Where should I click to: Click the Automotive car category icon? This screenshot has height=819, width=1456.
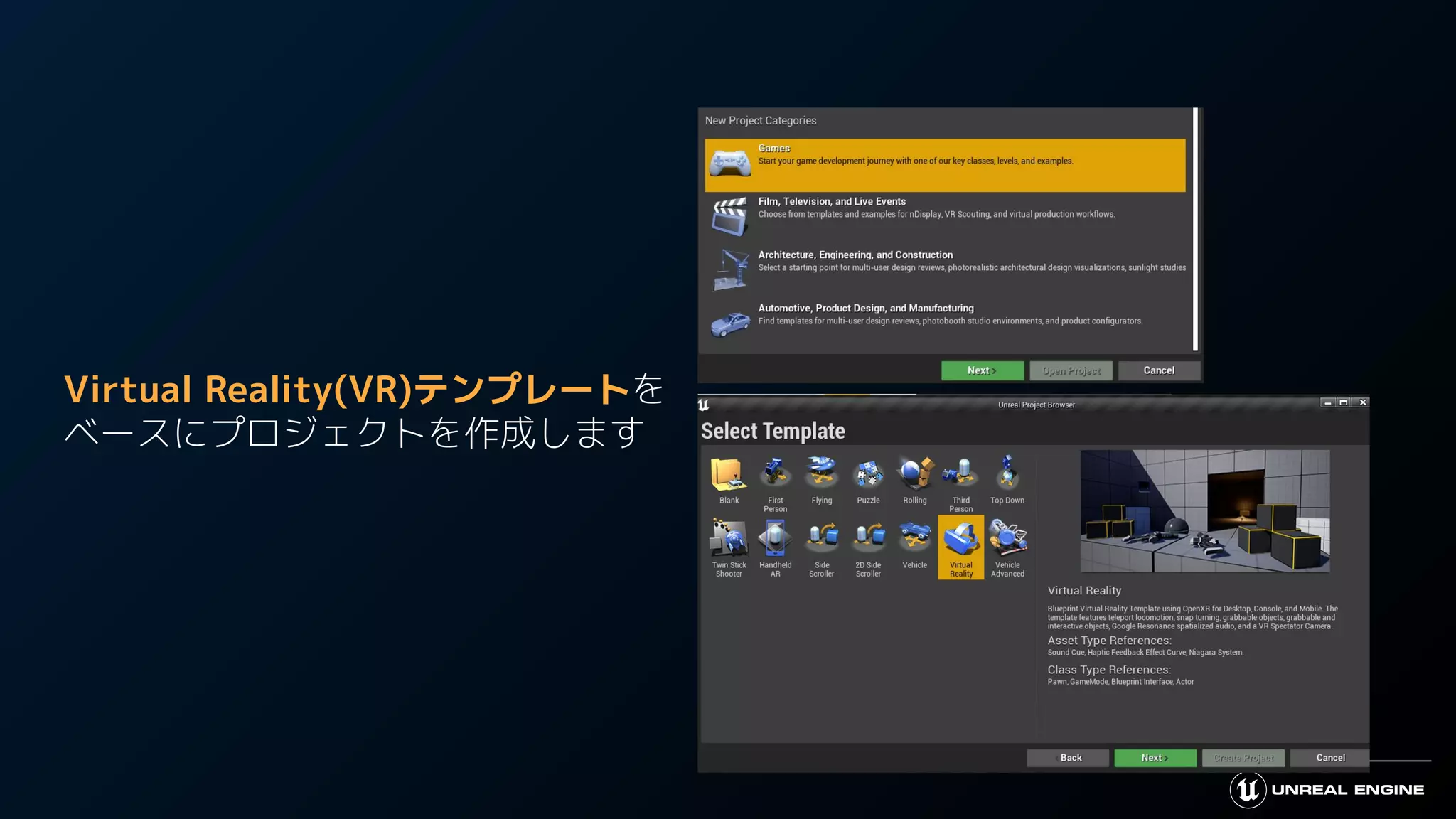(730, 323)
